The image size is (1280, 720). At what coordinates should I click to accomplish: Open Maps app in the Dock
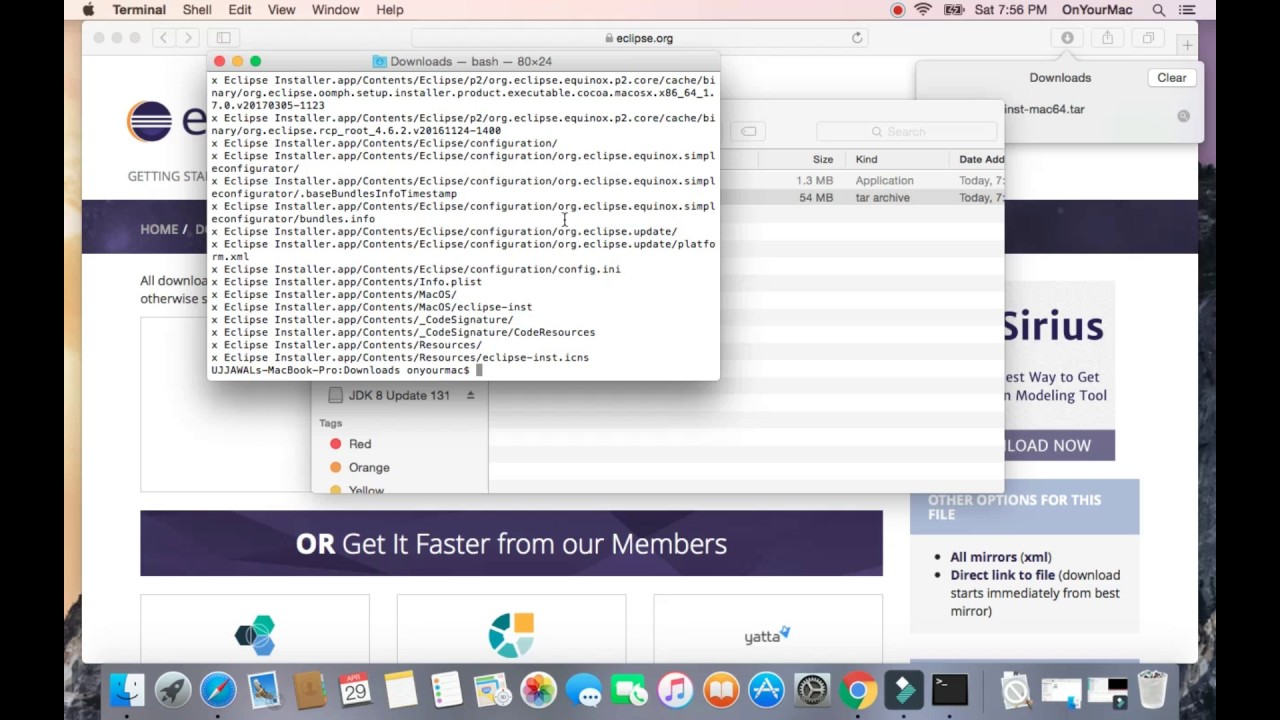(x=492, y=690)
